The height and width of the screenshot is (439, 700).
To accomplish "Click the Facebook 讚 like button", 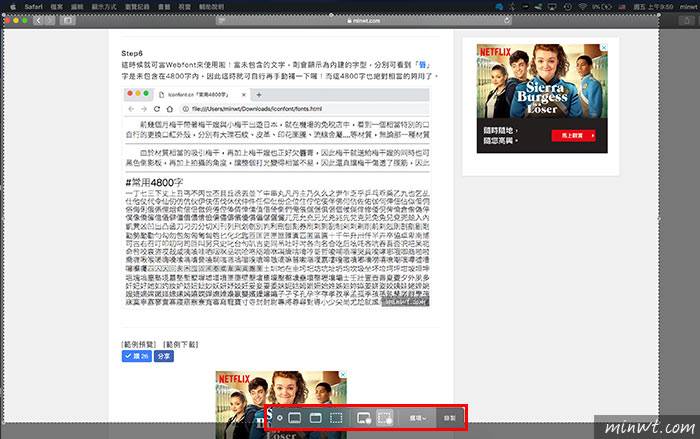I will pyautogui.click(x=136, y=355).
